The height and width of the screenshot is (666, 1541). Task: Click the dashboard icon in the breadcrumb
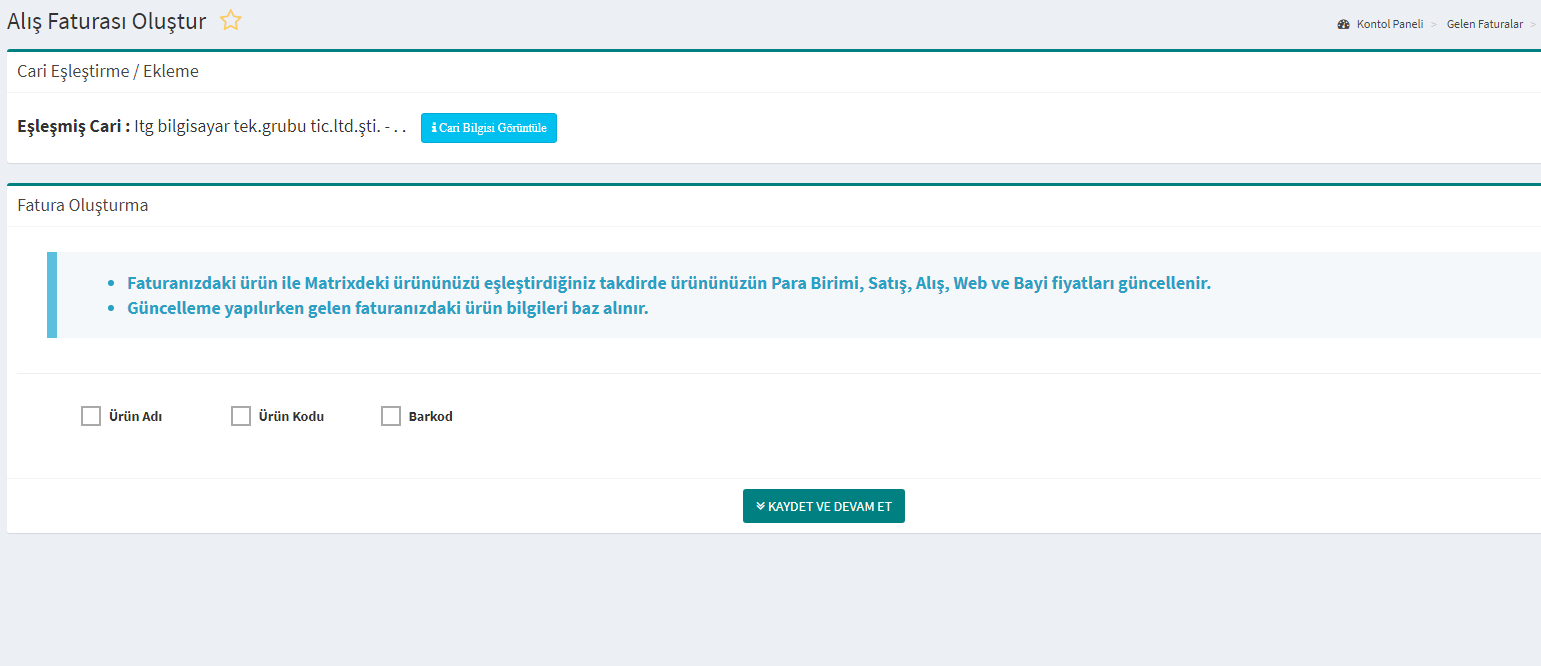click(1343, 24)
